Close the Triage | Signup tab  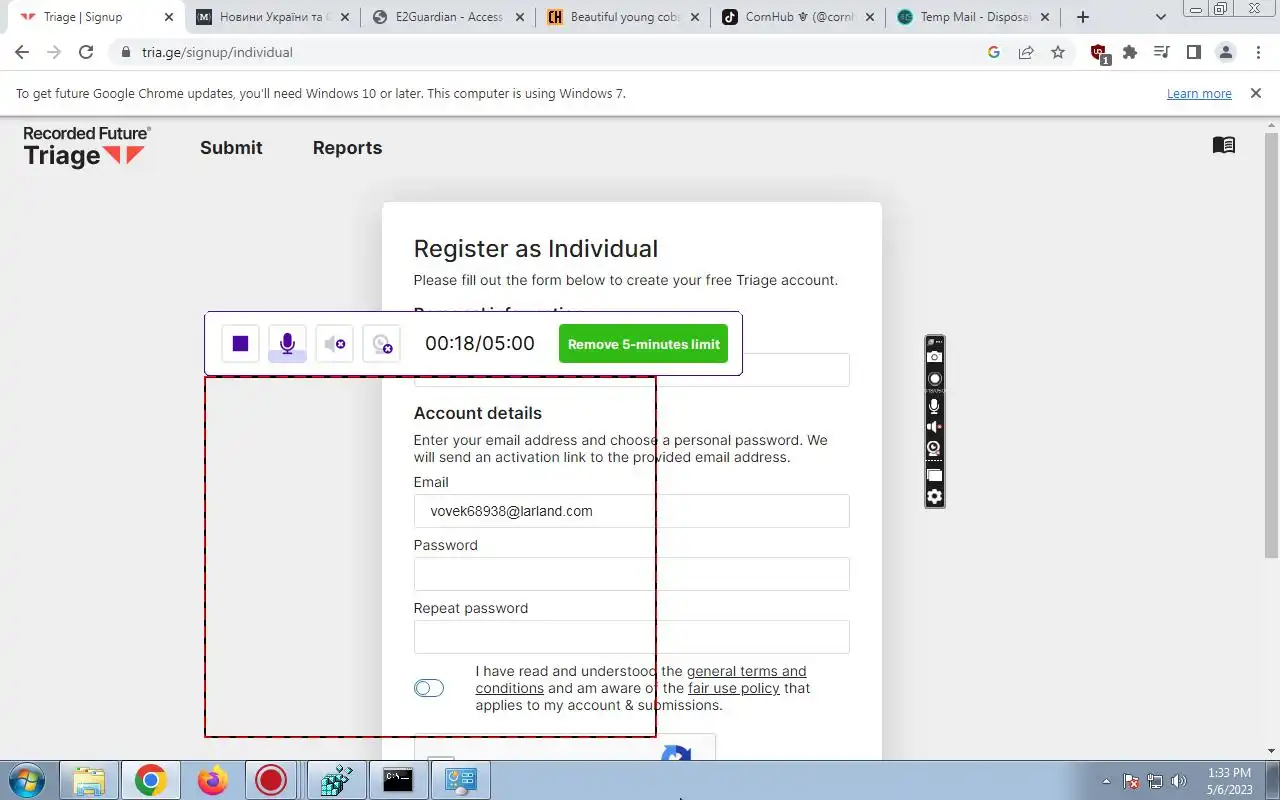coord(168,17)
